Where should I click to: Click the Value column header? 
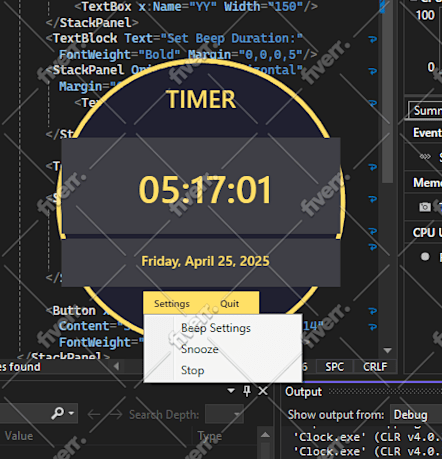(x=19, y=436)
